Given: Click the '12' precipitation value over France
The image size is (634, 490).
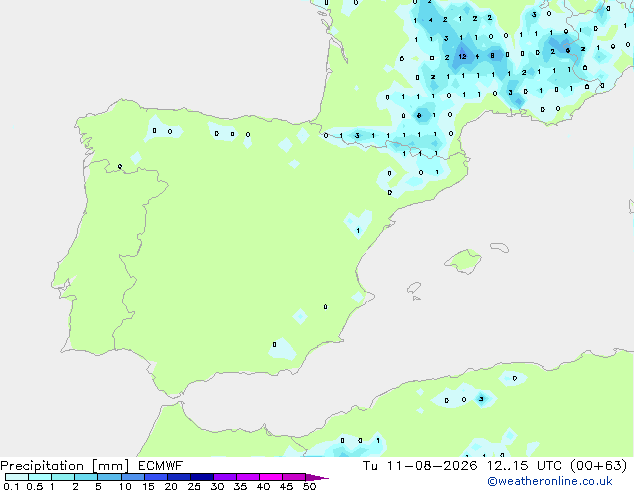Looking at the screenshot, I should [463, 57].
